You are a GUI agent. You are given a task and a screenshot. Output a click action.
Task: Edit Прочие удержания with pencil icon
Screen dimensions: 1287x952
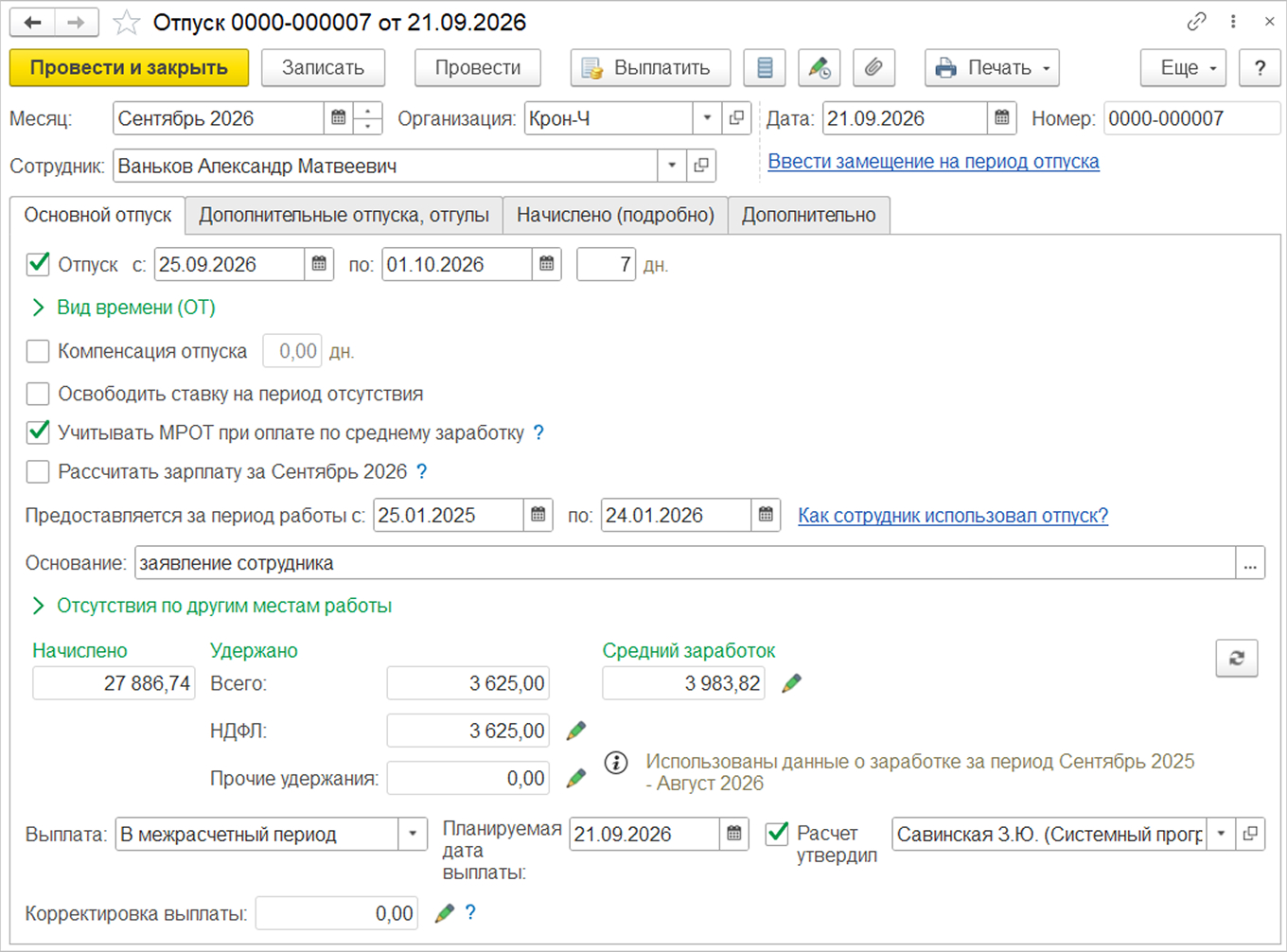(x=575, y=778)
